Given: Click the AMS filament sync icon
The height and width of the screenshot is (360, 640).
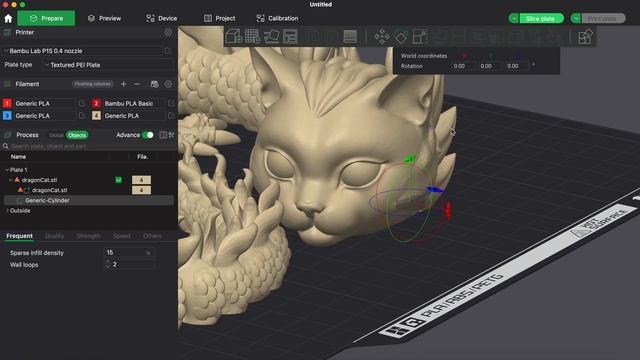Looking at the screenshot, I should point(154,84).
